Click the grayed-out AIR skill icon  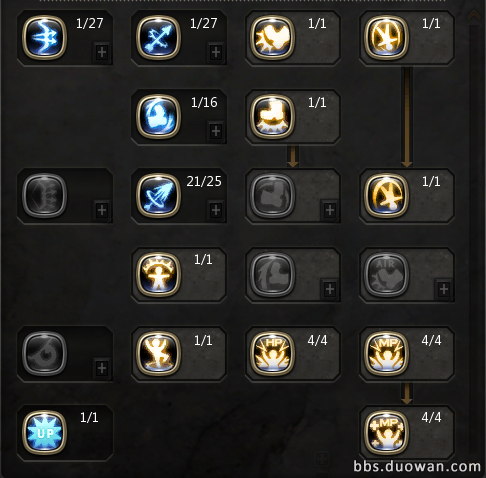click(386, 275)
